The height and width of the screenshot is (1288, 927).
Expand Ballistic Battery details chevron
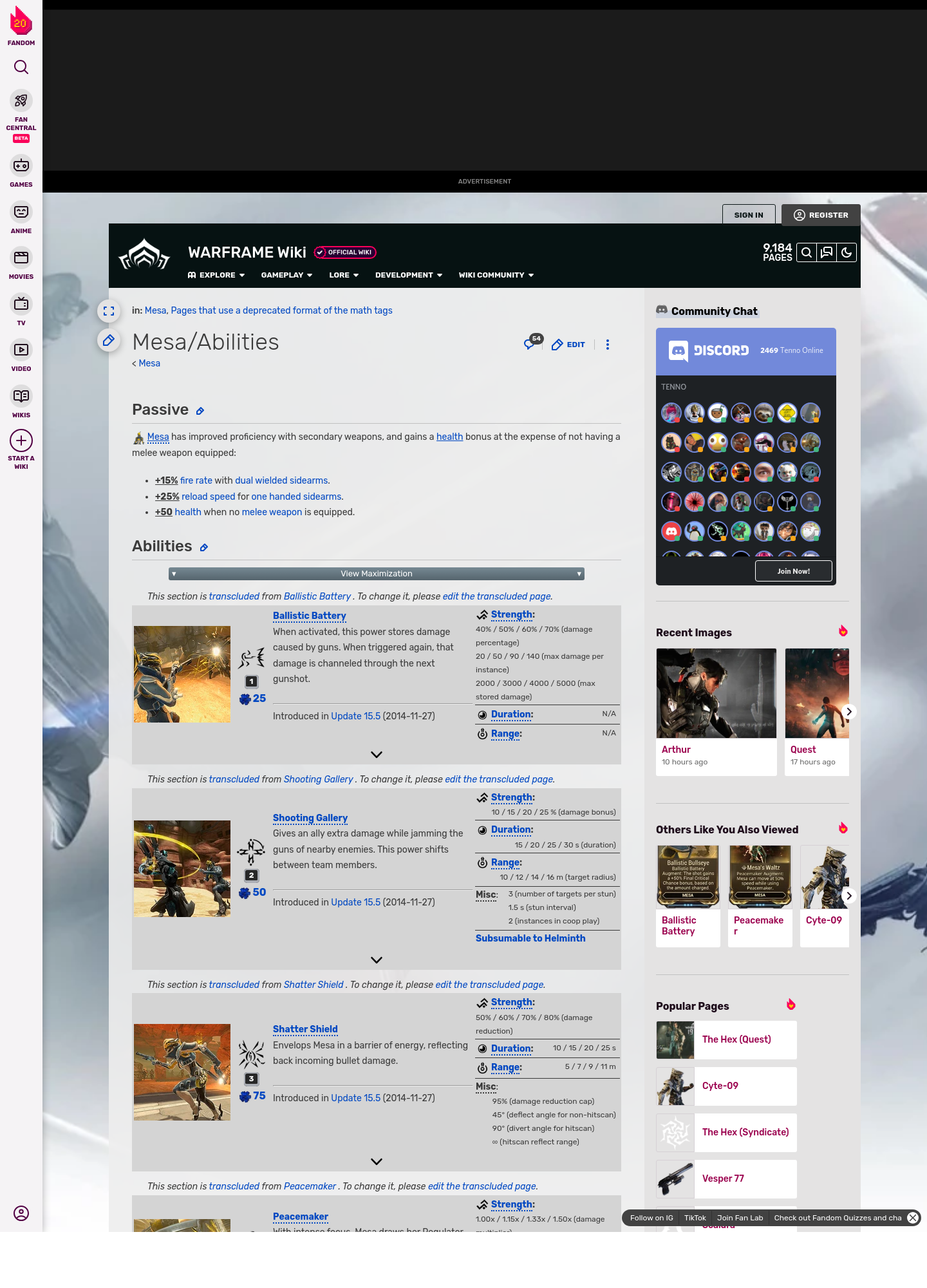pos(377,754)
